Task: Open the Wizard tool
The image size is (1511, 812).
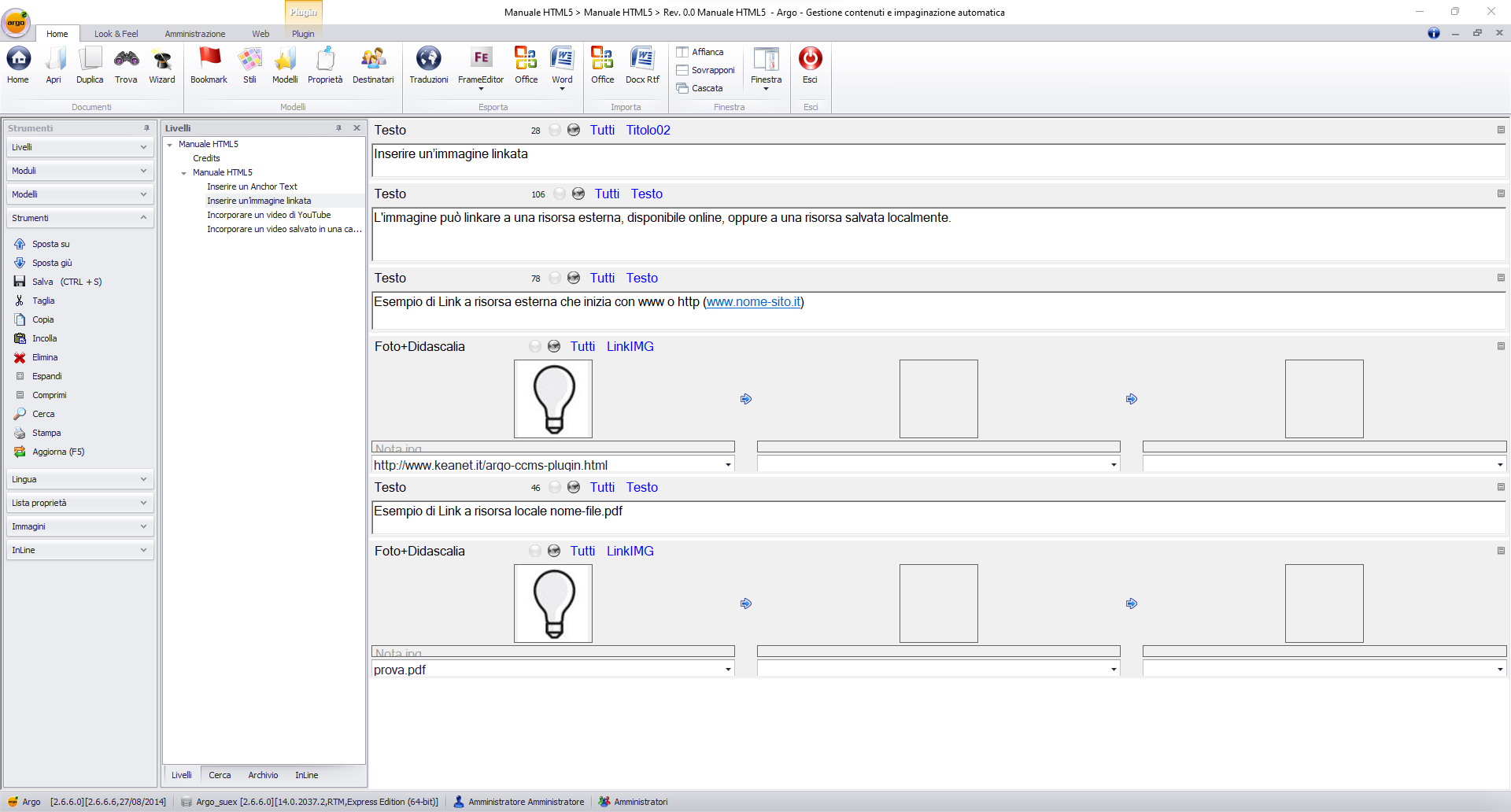Action: pos(162,67)
